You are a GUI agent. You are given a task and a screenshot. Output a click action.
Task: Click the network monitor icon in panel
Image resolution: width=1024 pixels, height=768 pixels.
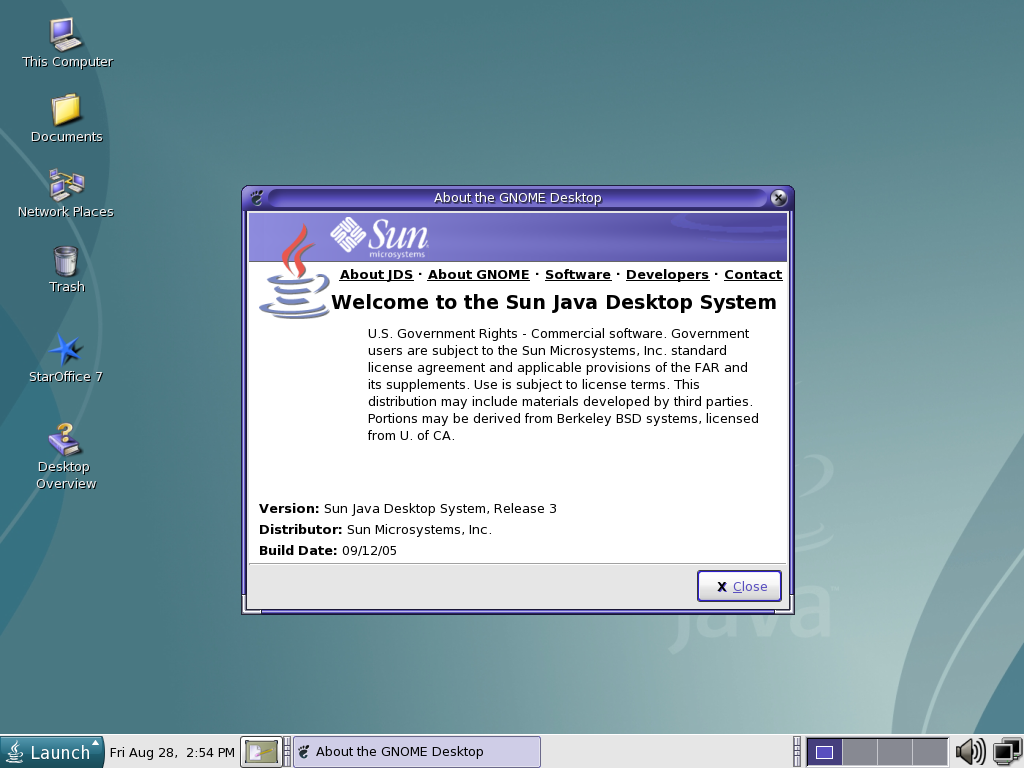(1006, 751)
